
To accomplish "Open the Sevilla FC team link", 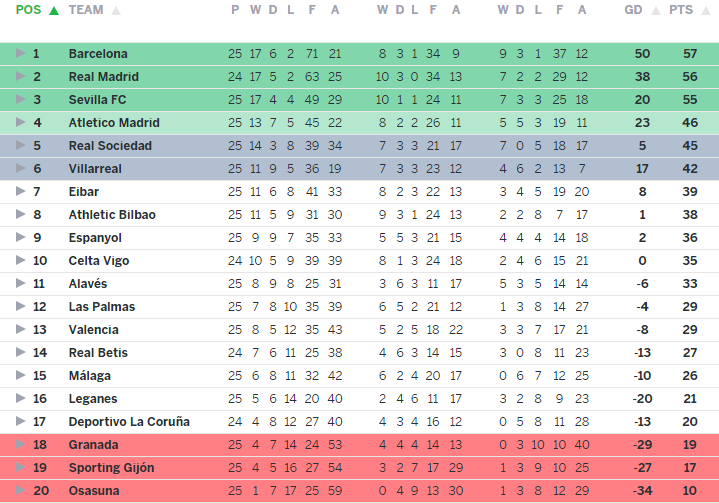I will coord(98,100).
